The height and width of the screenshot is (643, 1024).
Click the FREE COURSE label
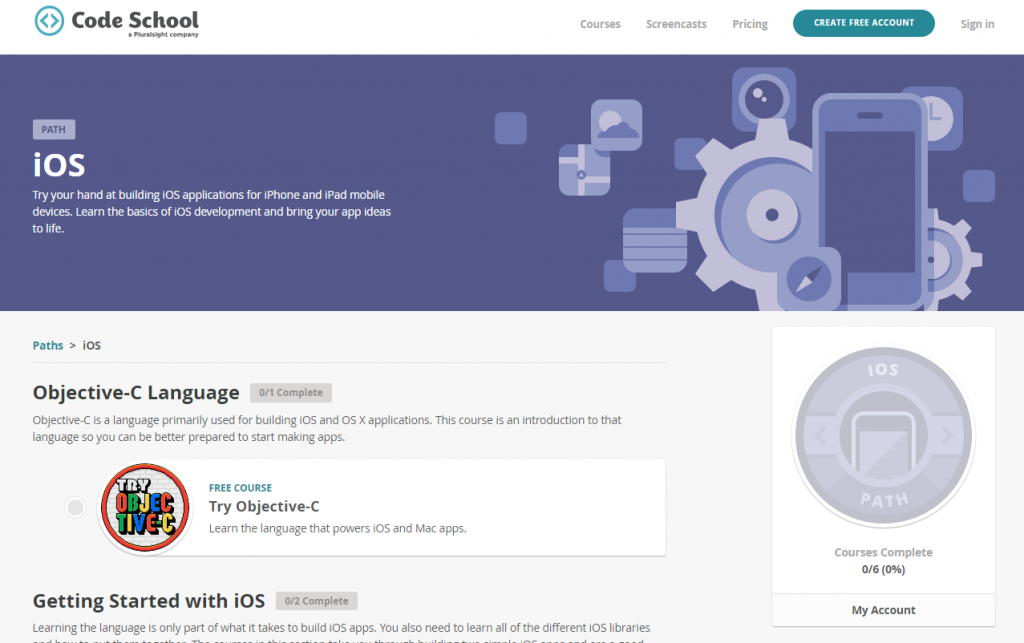[240, 488]
